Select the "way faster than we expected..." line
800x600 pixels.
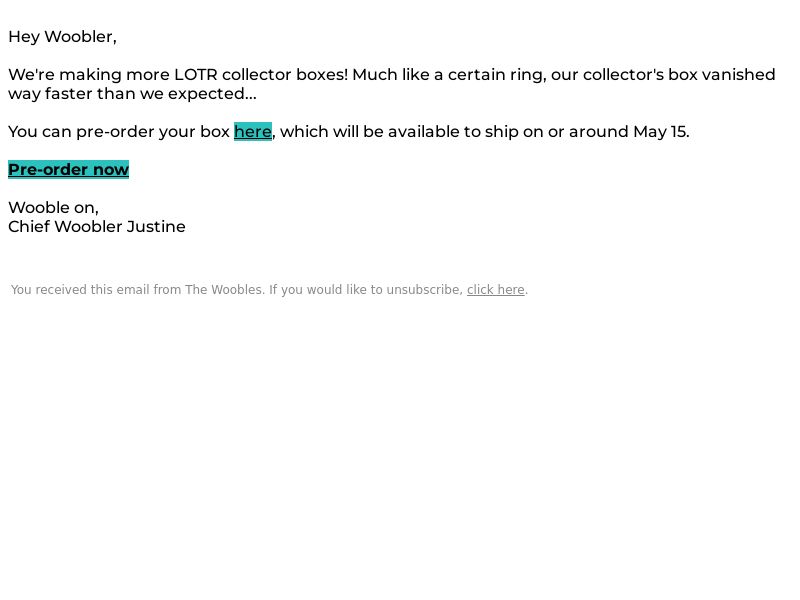pyautogui.click(x=132, y=94)
